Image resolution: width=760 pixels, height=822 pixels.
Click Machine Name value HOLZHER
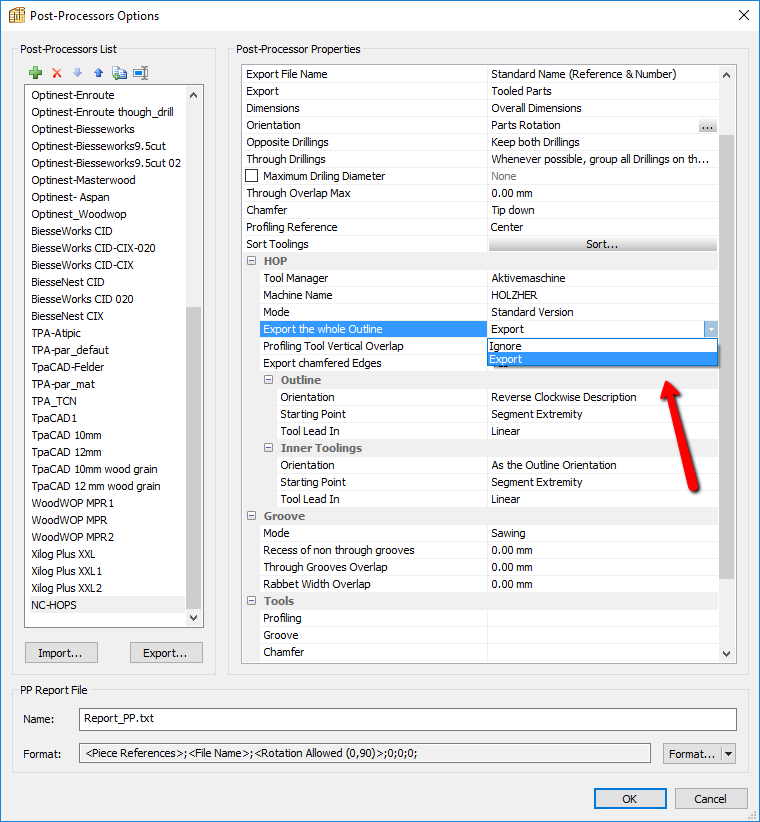pos(514,295)
